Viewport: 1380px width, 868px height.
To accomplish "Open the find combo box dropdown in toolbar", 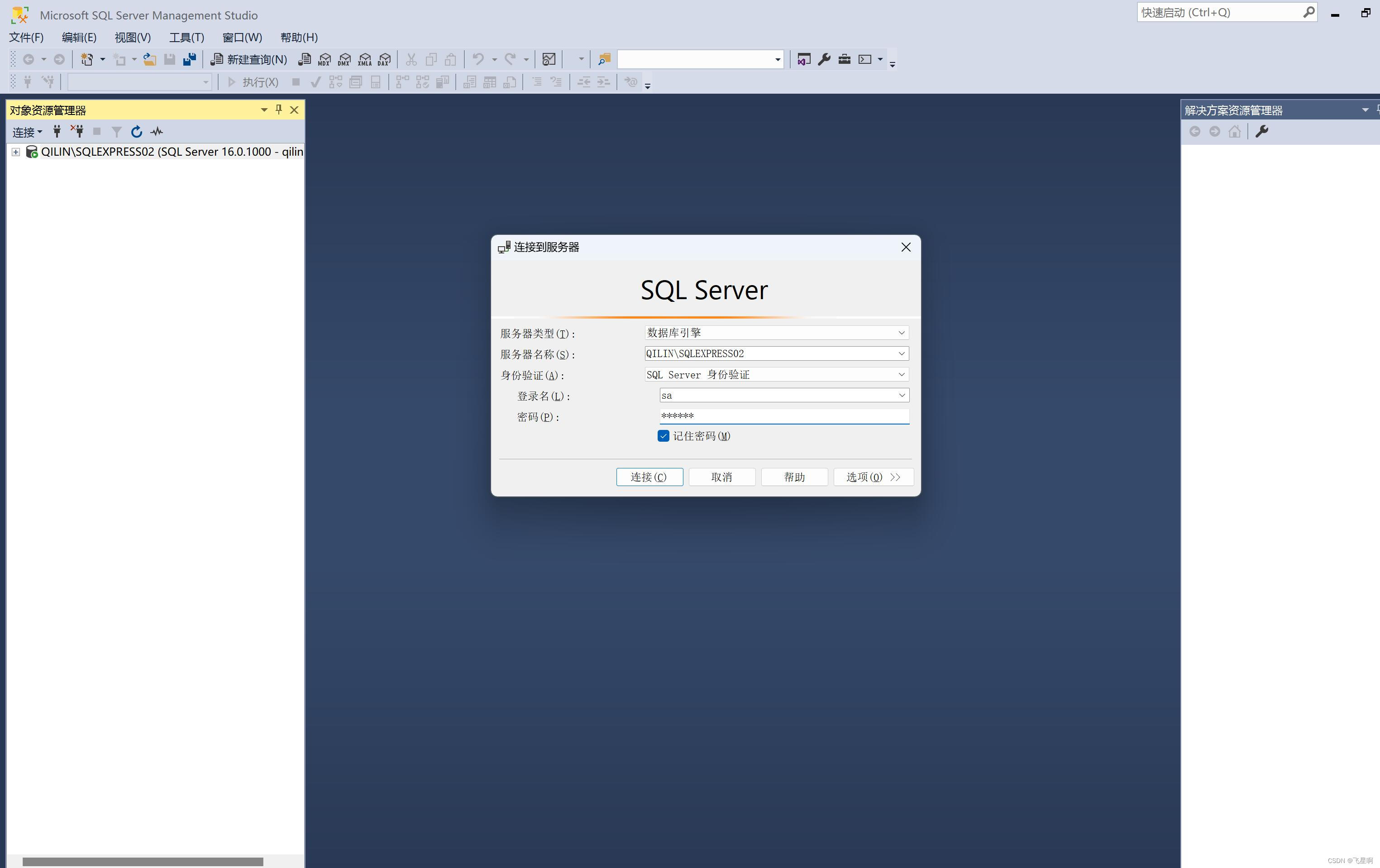I will click(778, 60).
